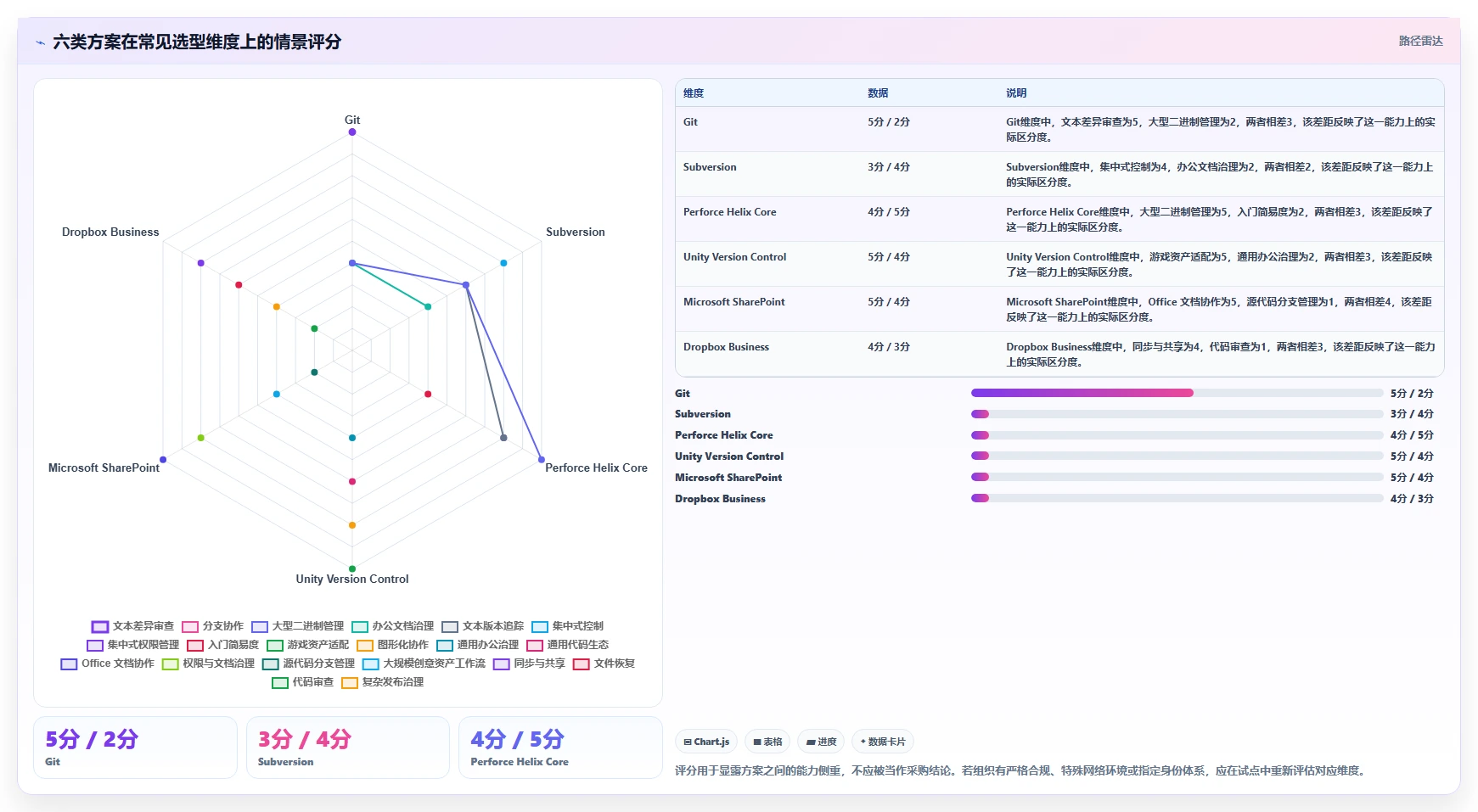Click the Perforce Helix Core progress bar
The width and height of the screenshot is (1478, 812).
pos(1177,435)
